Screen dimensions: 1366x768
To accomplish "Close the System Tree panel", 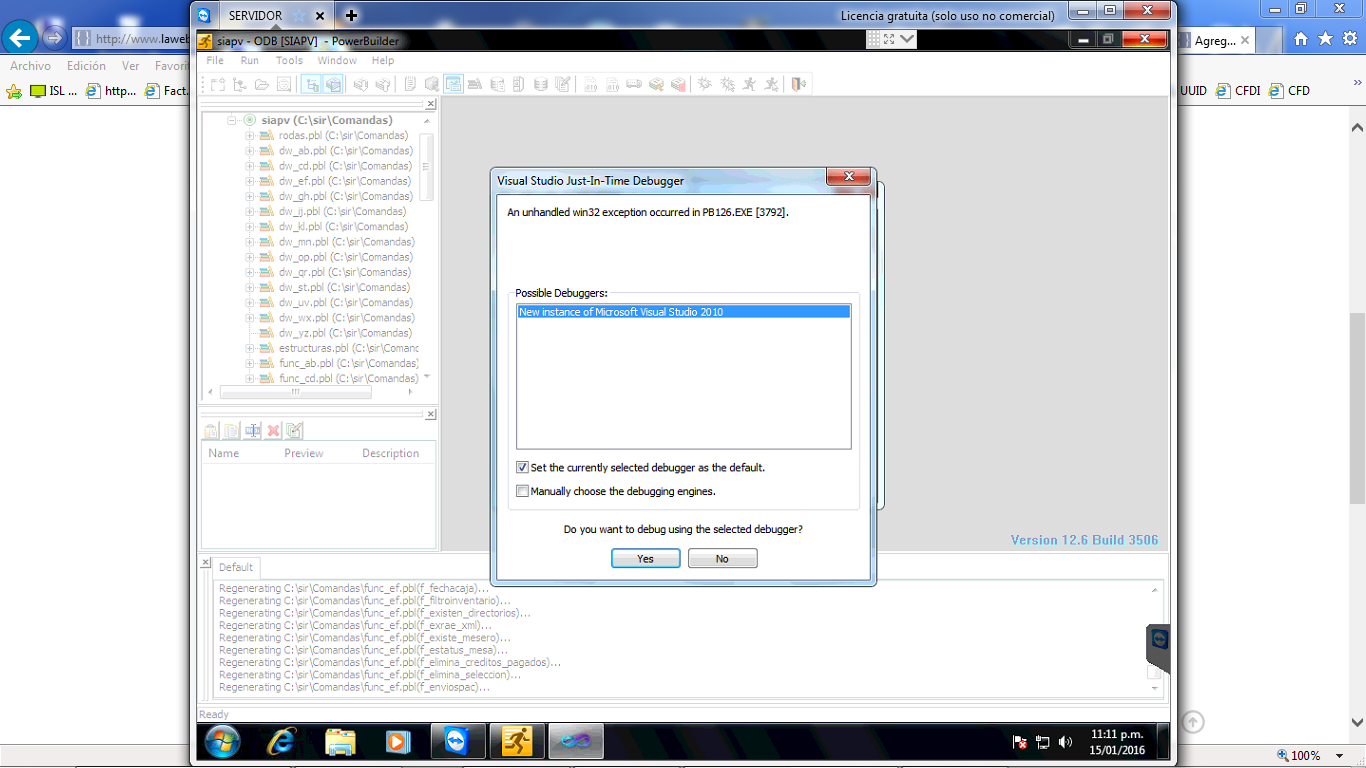I will (431, 104).
